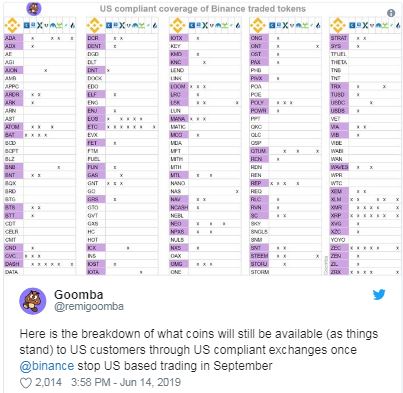Click the heart like icon
Viewport: 403px width, 393px height.
pos(26,383)
